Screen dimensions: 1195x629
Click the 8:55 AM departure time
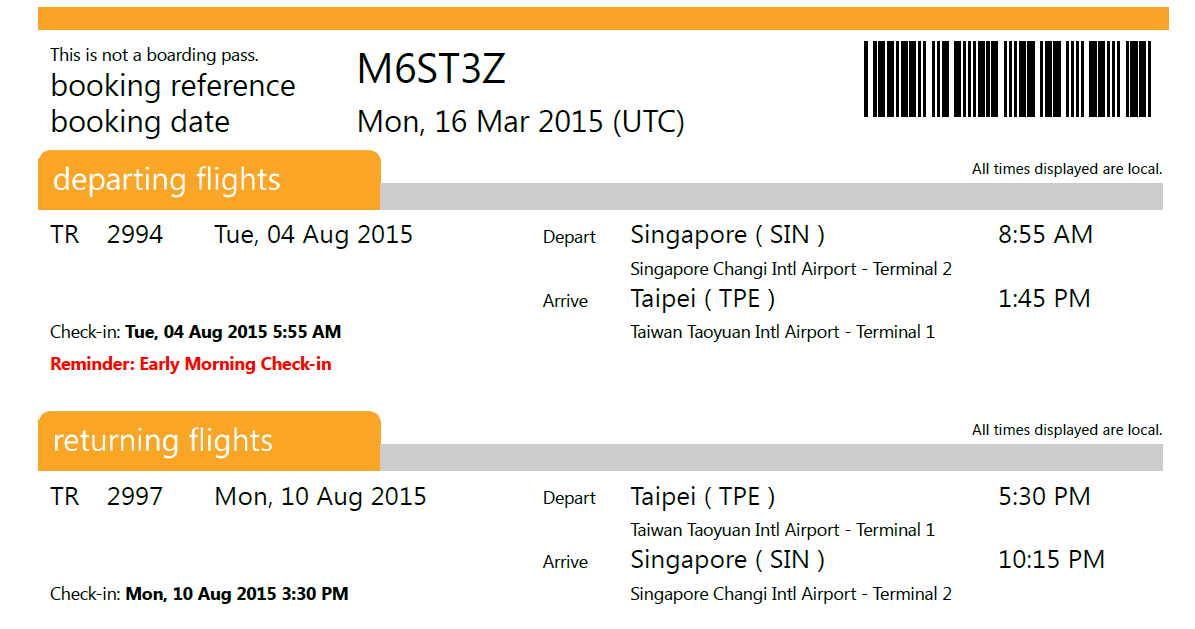click(x=1046, y=234)
